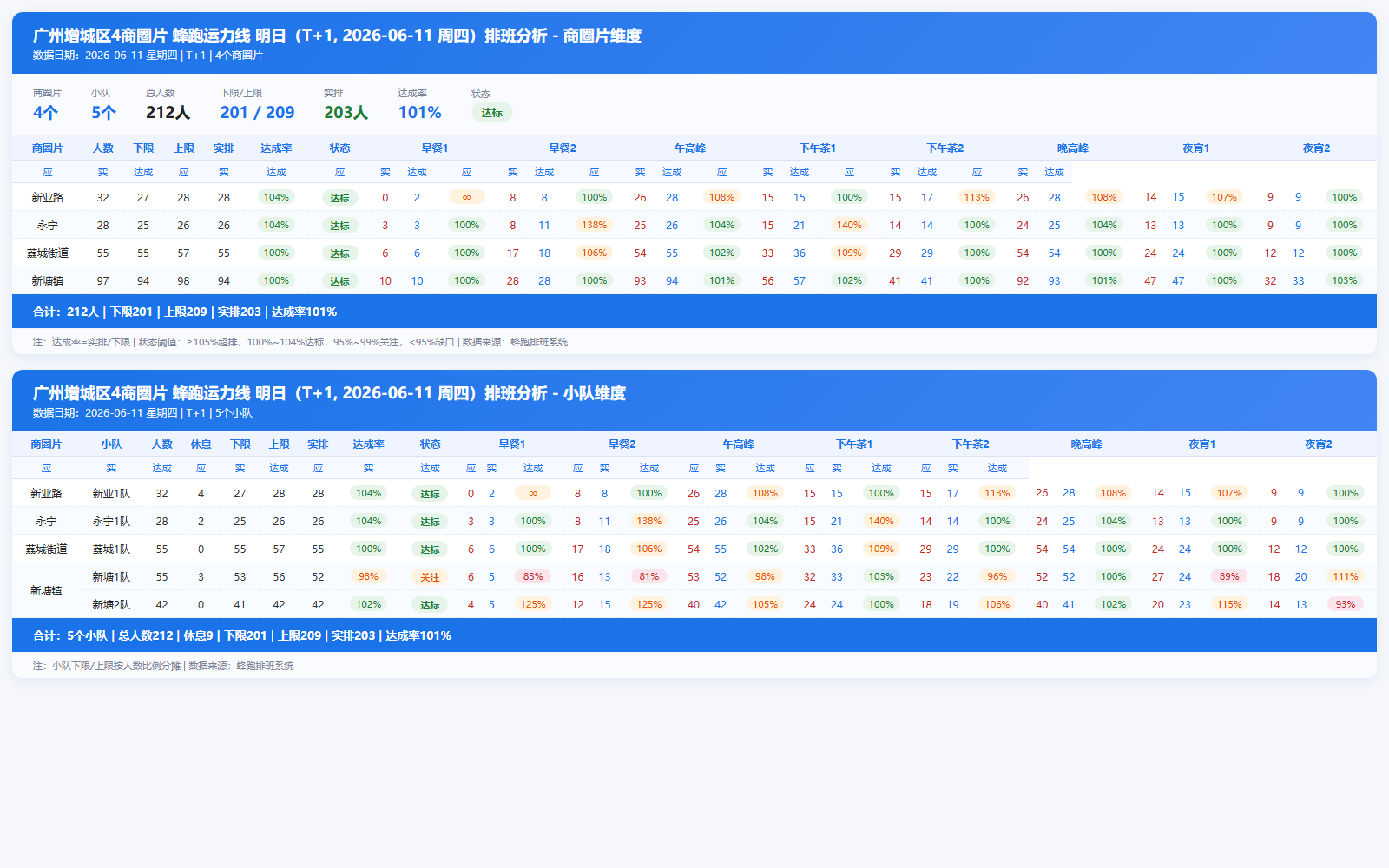Click the large 101% 达成率 summary value
The image size is (1389, 868).
[419, 112]
